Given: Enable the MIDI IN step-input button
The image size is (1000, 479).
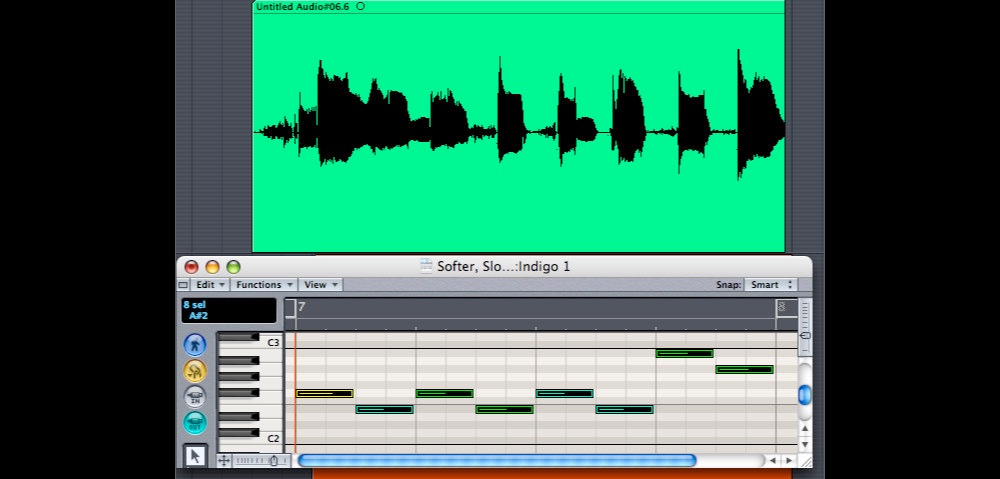Looking at the screenshot, I should click(195, 397).
